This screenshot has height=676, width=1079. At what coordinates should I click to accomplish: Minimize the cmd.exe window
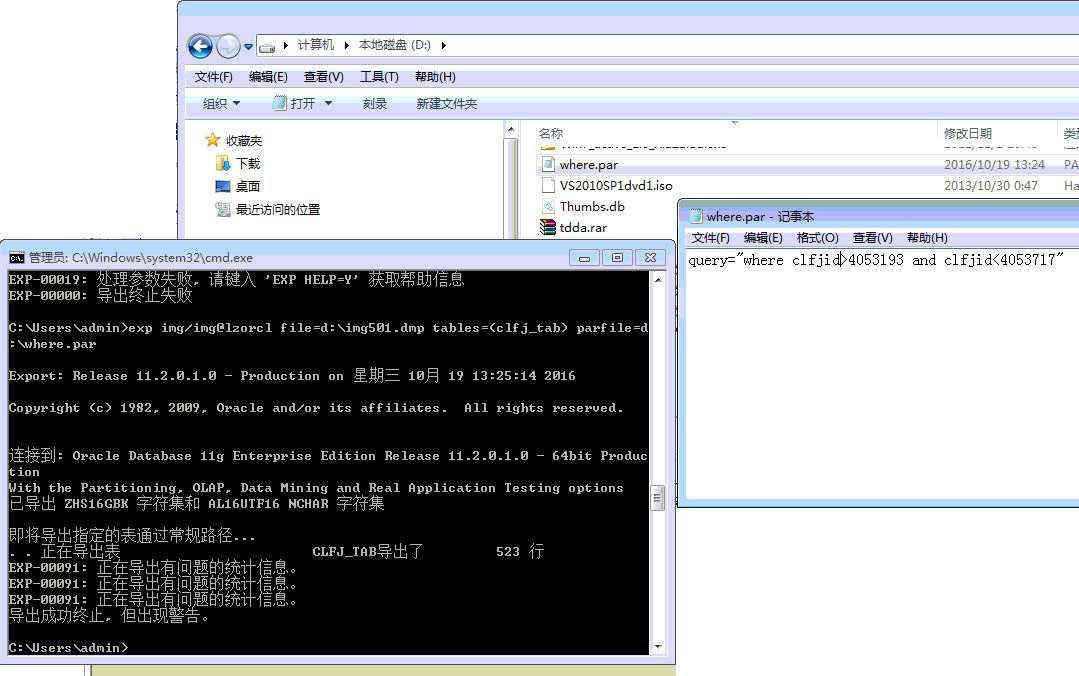coord(584,258)
